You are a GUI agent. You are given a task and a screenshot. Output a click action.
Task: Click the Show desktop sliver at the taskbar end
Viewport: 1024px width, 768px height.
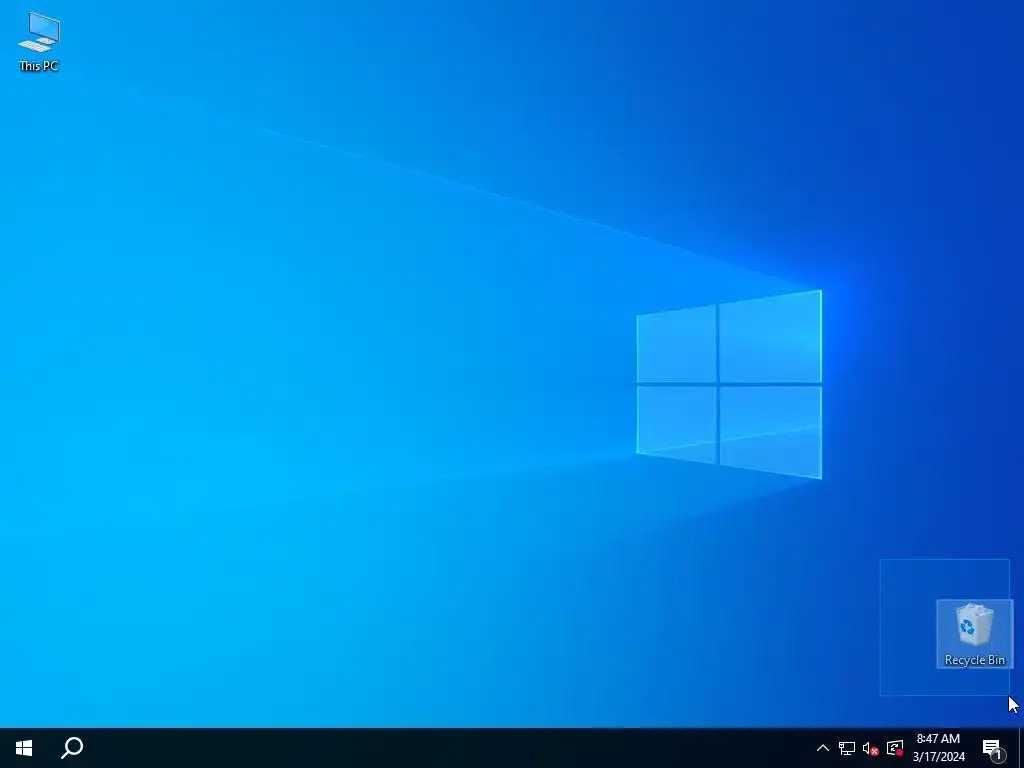click(x=1021, y=748)
